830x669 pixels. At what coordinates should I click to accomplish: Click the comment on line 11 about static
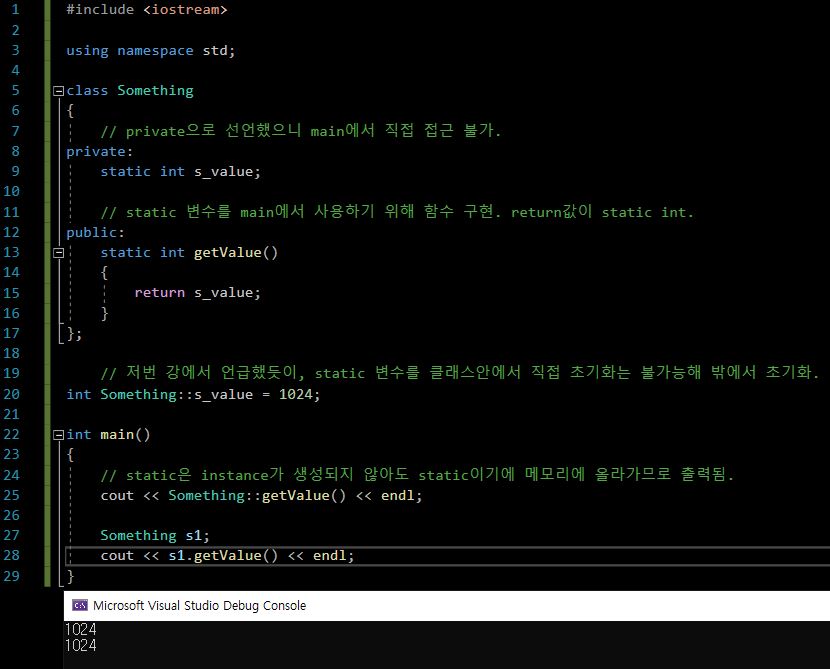[397, 212]
